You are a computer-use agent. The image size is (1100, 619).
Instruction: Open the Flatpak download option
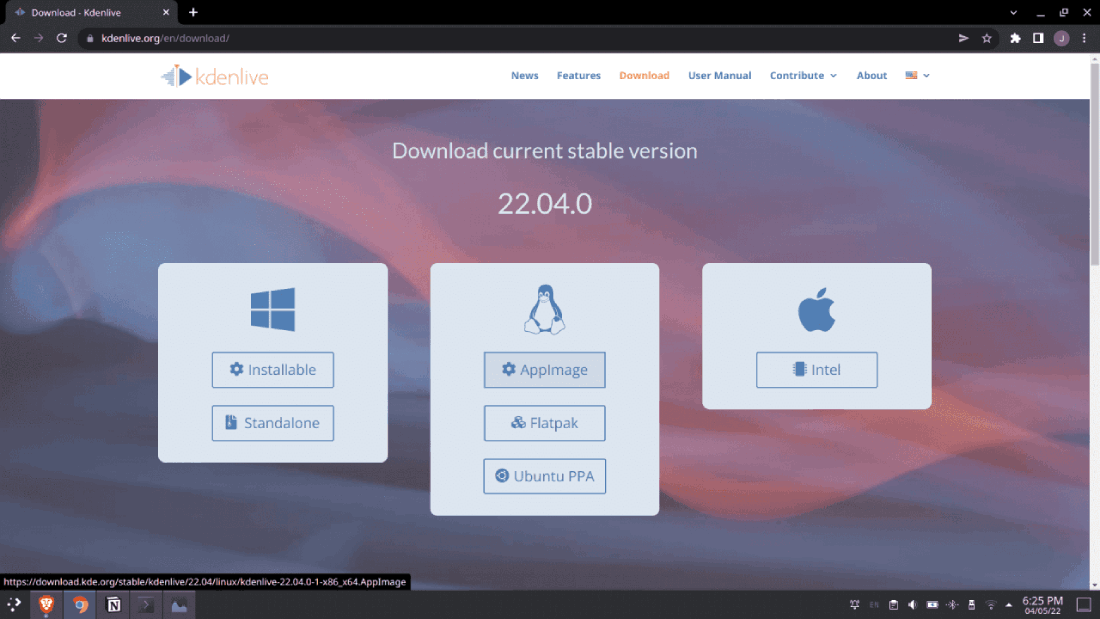544,423
